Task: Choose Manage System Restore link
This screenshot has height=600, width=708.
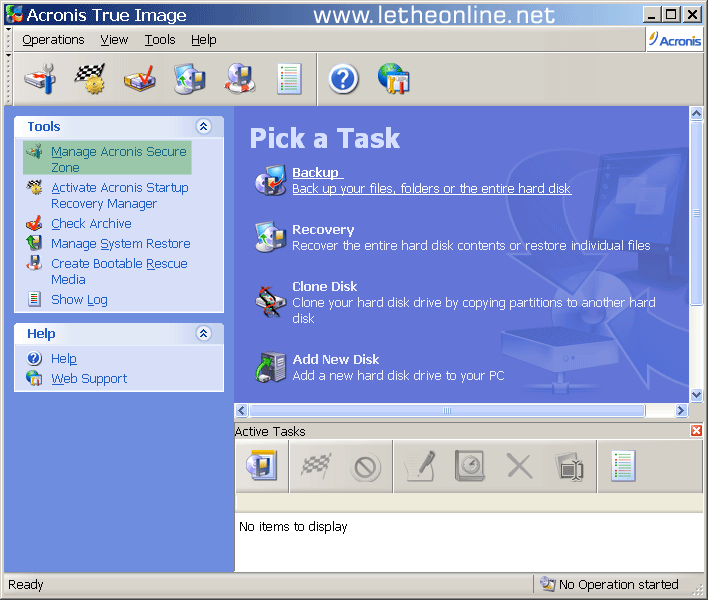Action: point(121,243)
